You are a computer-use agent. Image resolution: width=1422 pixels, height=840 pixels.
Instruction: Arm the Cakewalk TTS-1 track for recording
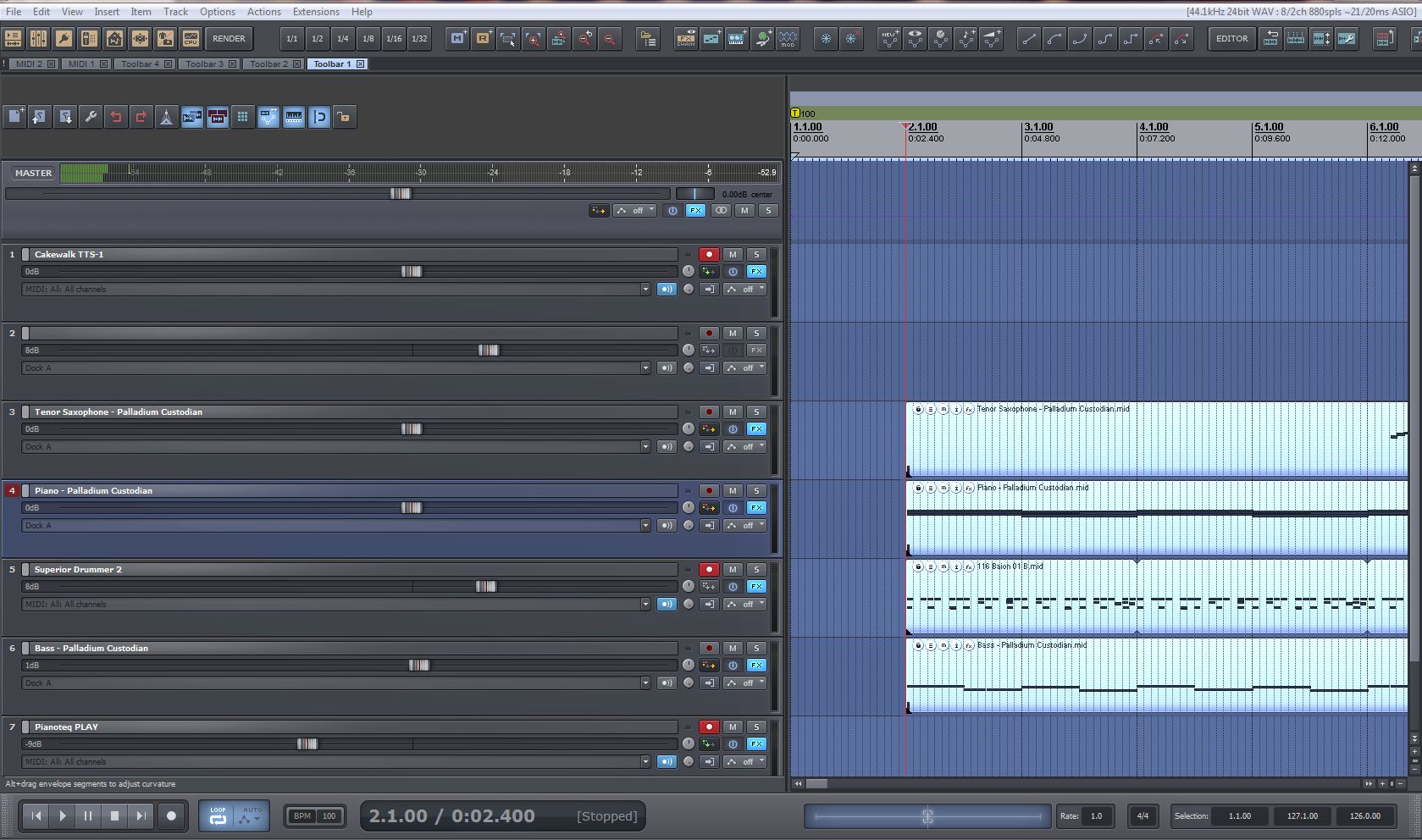(x=709, y=254)
